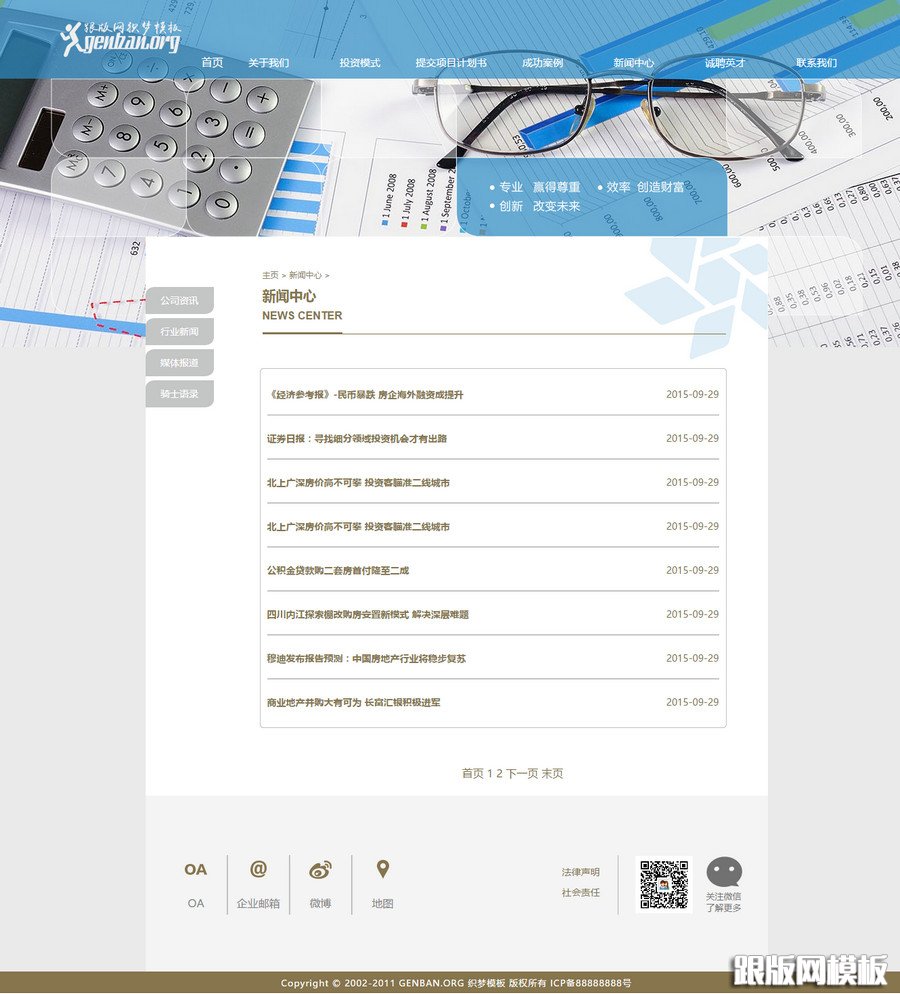Select 投资模式 in the top menu
The height and width of the screenshot is (994, 900).
360,62
